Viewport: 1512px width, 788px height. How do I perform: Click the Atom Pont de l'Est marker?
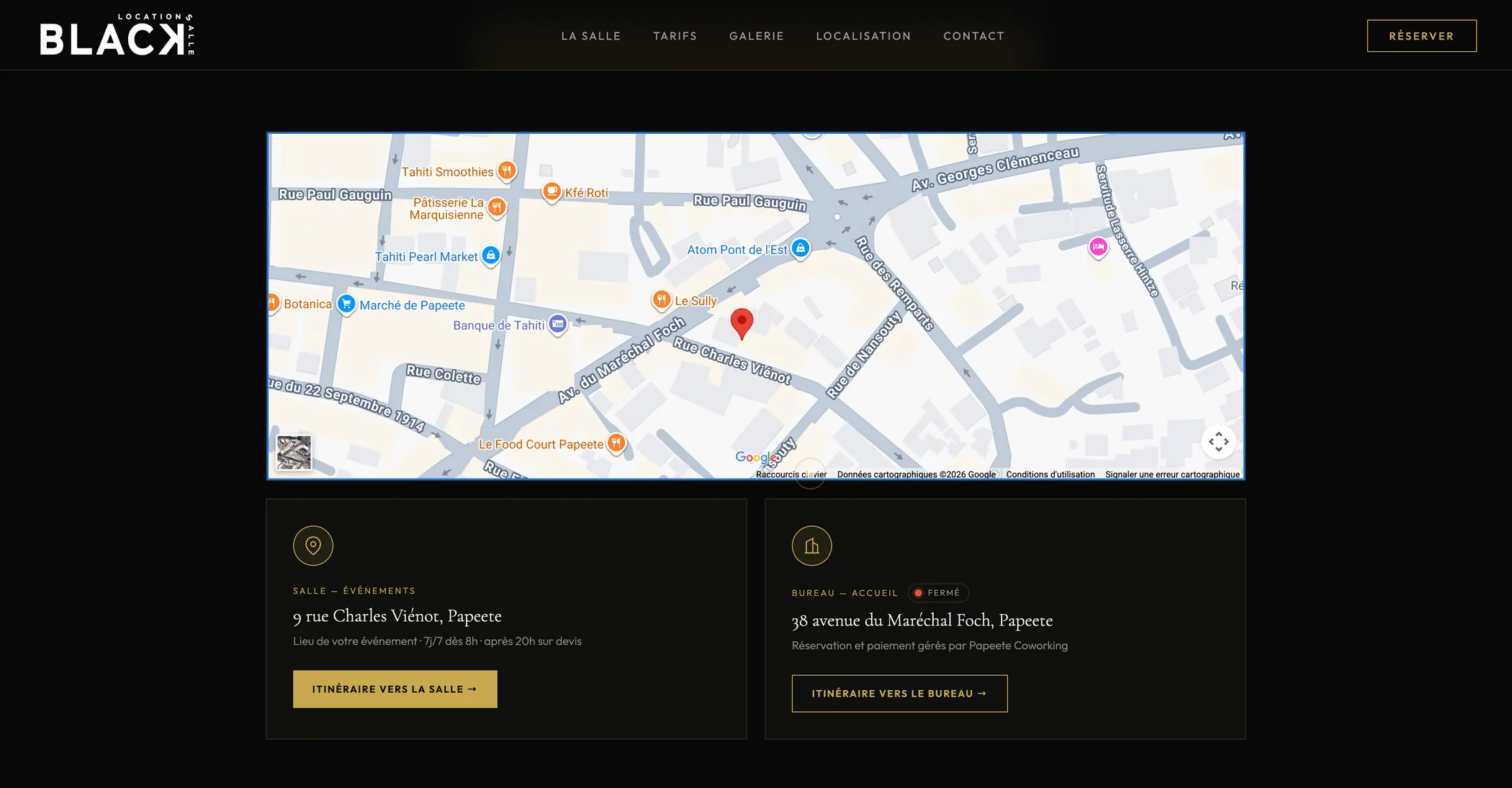(x=801, y=248)
